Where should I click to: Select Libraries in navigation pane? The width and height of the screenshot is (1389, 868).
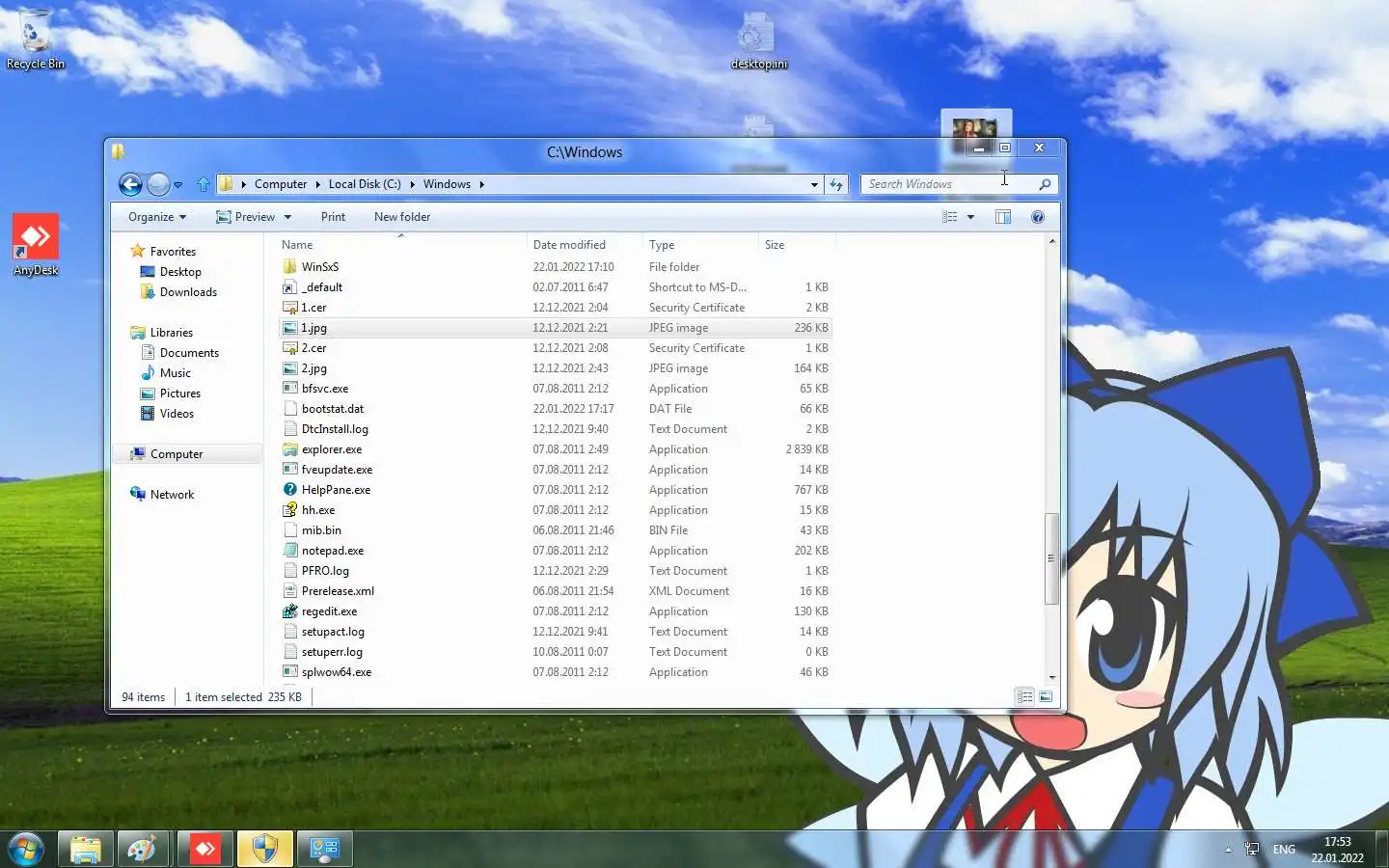pyautogui.click(x=172, y=333)
